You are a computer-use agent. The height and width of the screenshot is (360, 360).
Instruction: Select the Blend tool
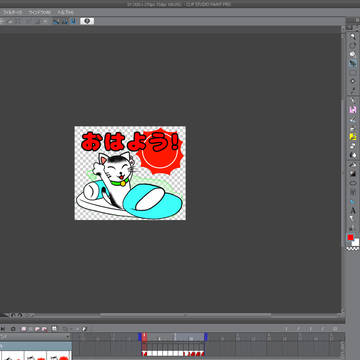pyautogui.click(x=353, y=155)
